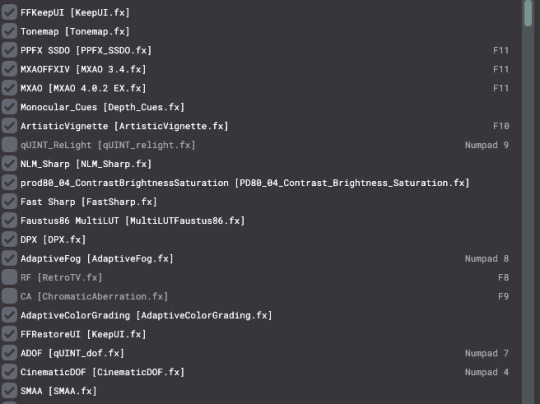Select the Faustus86 MultiLUT entry
Image resolution: width=540 pixels, height=404 pixels.
pyautogui.click(x=261, y=220)
